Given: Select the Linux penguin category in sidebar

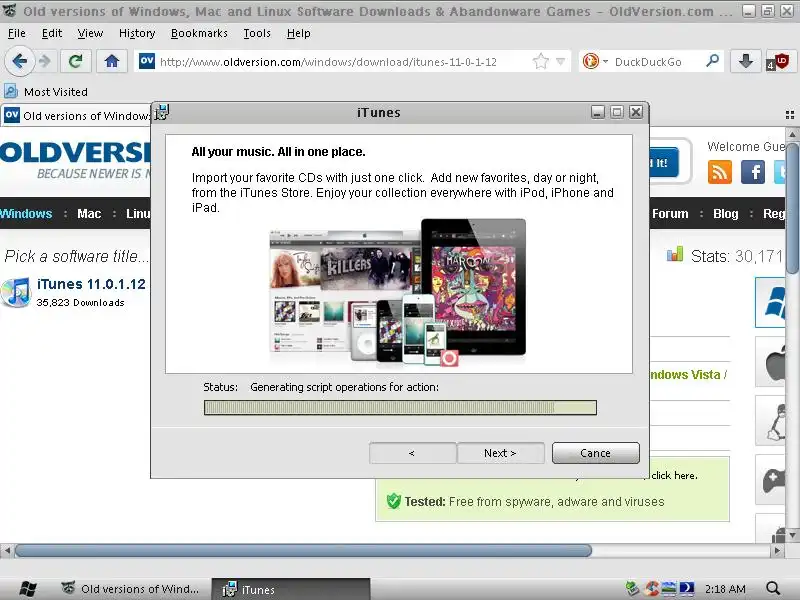Looking at the screenshot, I should 771,421.
